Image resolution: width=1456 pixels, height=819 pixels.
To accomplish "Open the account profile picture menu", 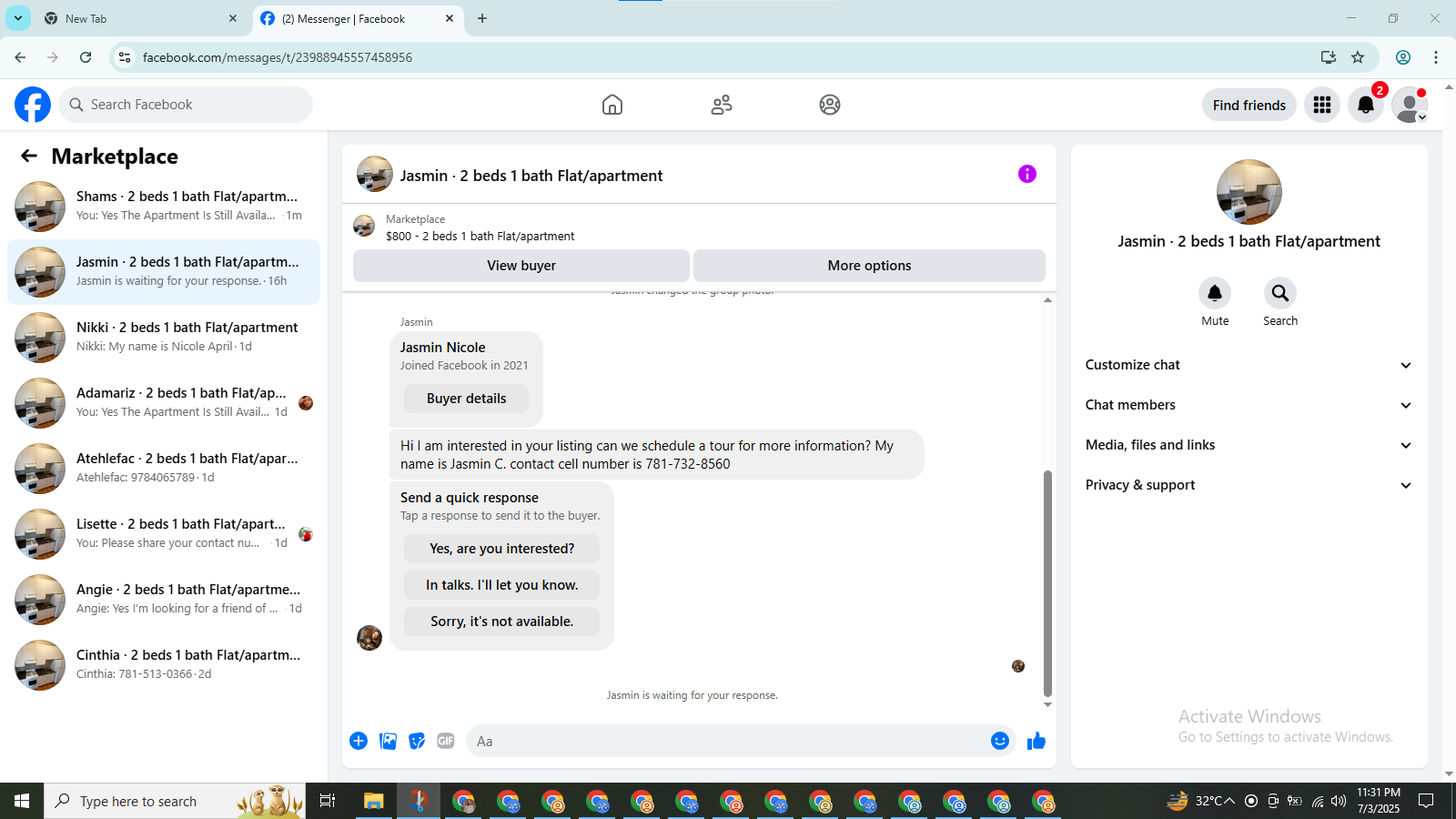I will point(1410,105).
